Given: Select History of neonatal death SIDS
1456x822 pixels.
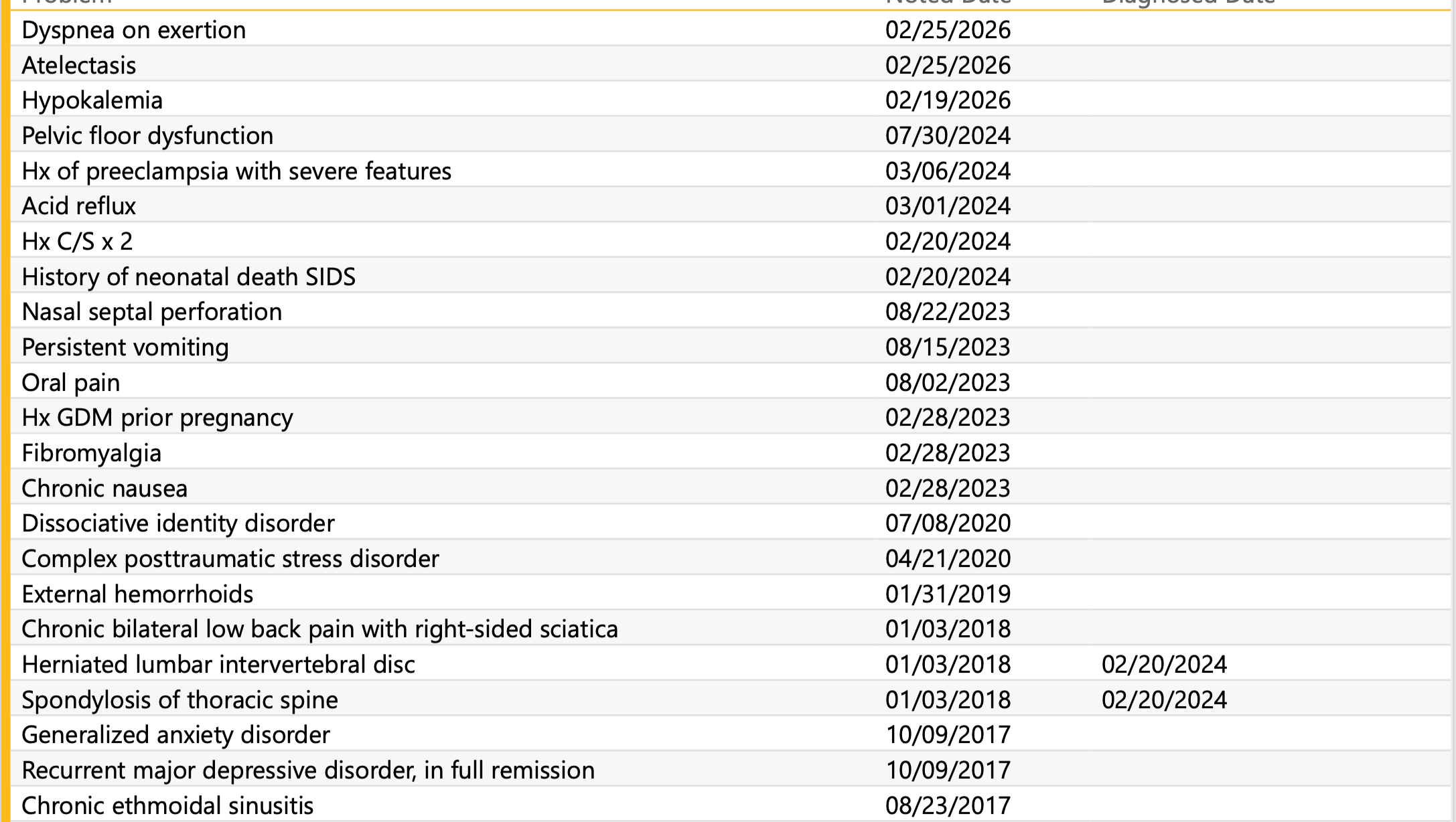Looking at the screenshot, I should coord(188,277).
